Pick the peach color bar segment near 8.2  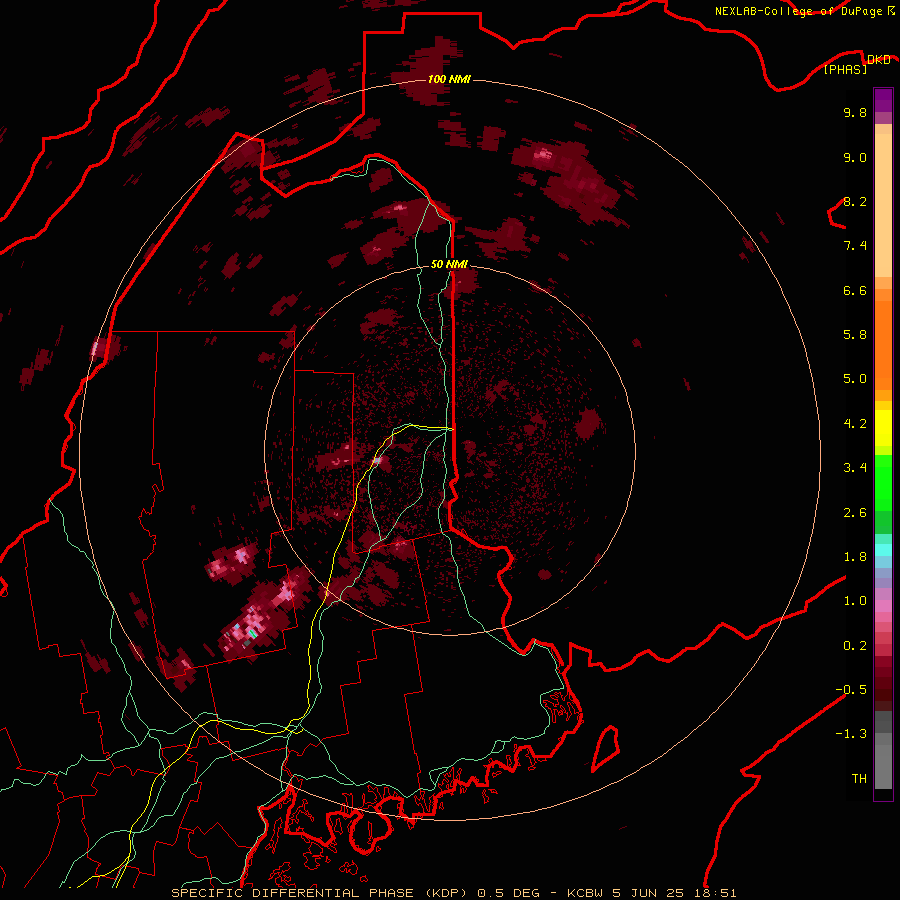tap(883, 205)
